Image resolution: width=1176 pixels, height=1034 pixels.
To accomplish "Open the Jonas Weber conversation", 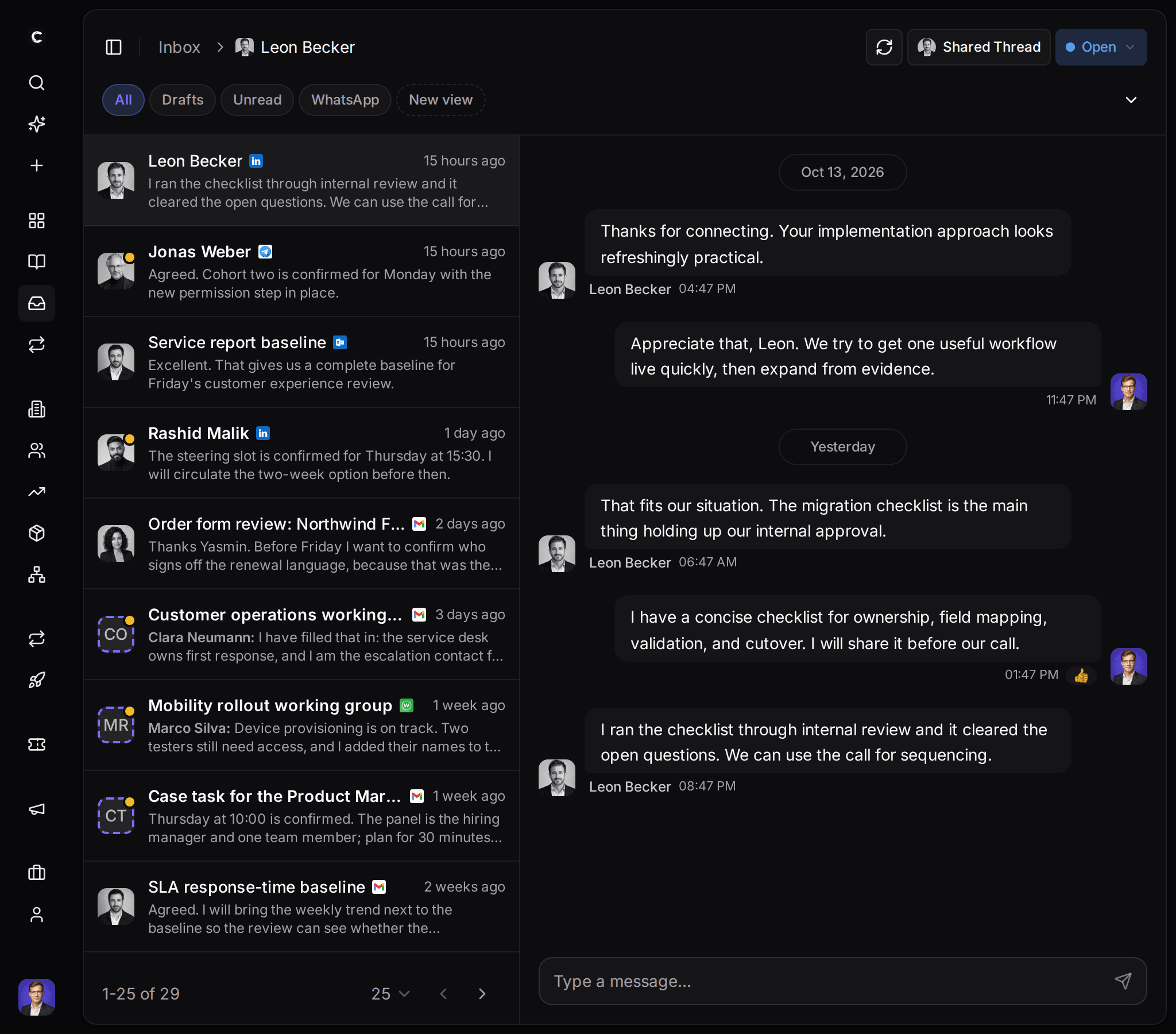I will (301, 271).
